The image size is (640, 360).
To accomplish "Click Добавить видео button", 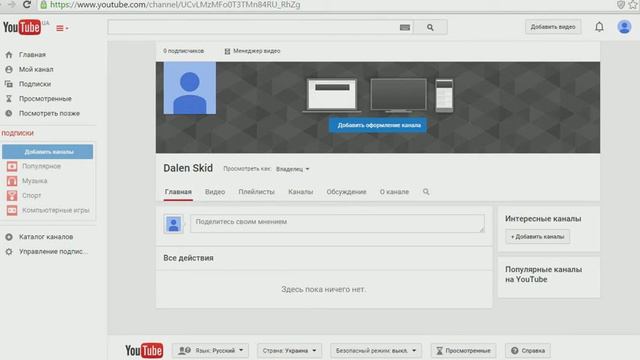I will click(553, 27).
